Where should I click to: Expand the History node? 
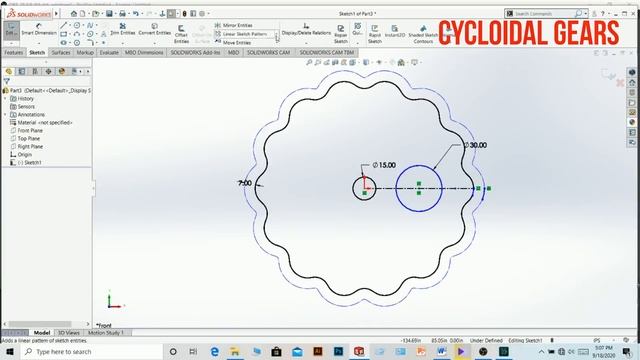(x=5, y=99)
